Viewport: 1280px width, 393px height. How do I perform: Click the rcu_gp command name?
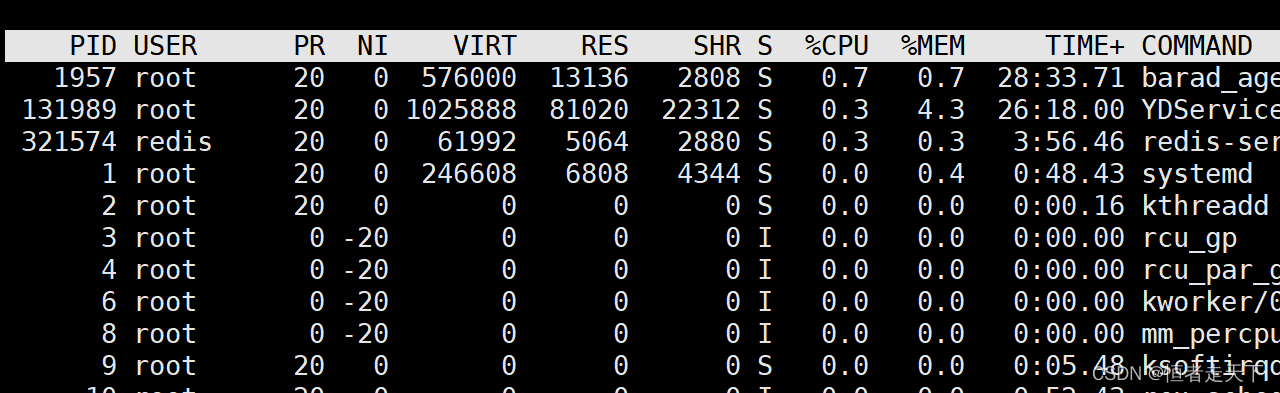(x=1189, y=239)
